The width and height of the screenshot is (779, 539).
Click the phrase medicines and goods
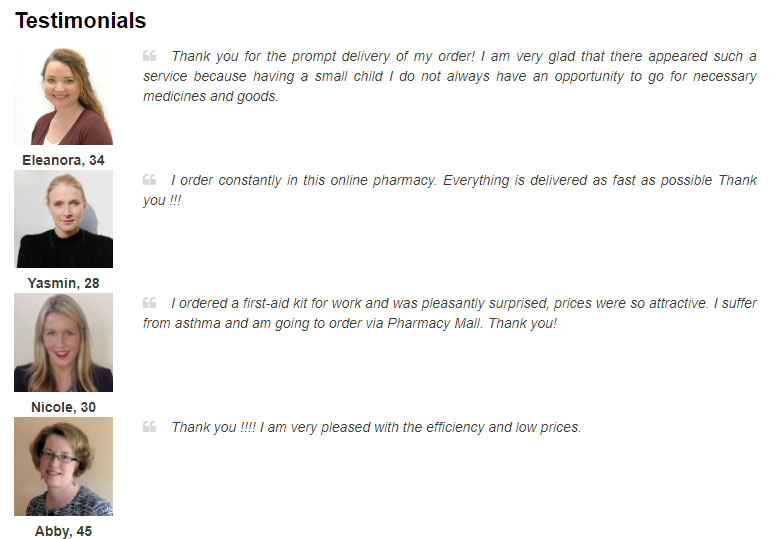(x=211, y=96)
